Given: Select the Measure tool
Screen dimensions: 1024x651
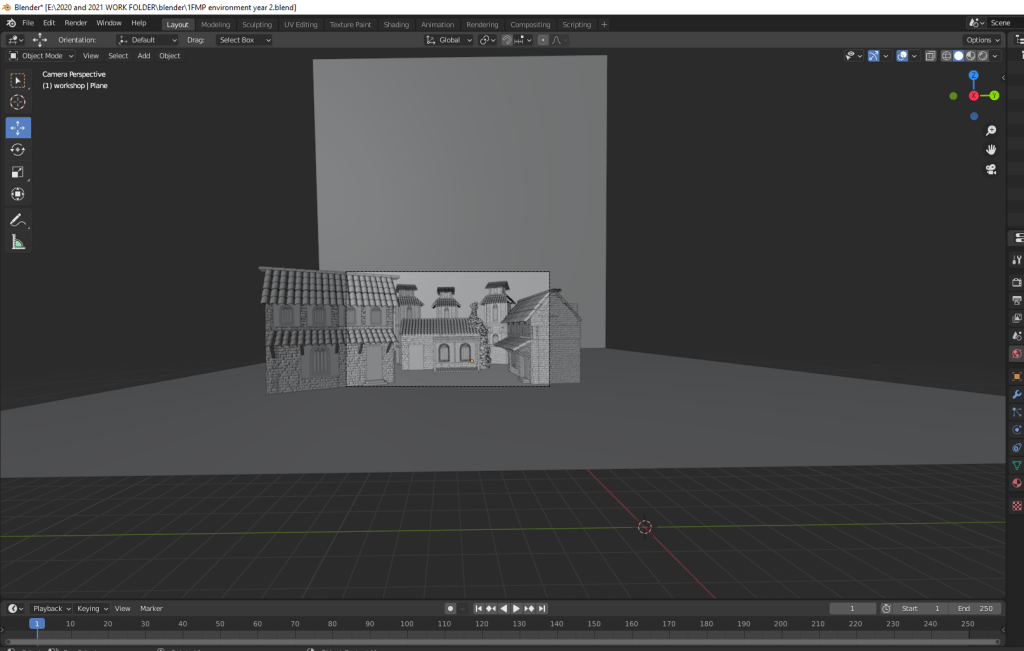Looking at the screenshot, I should (18, 242).
